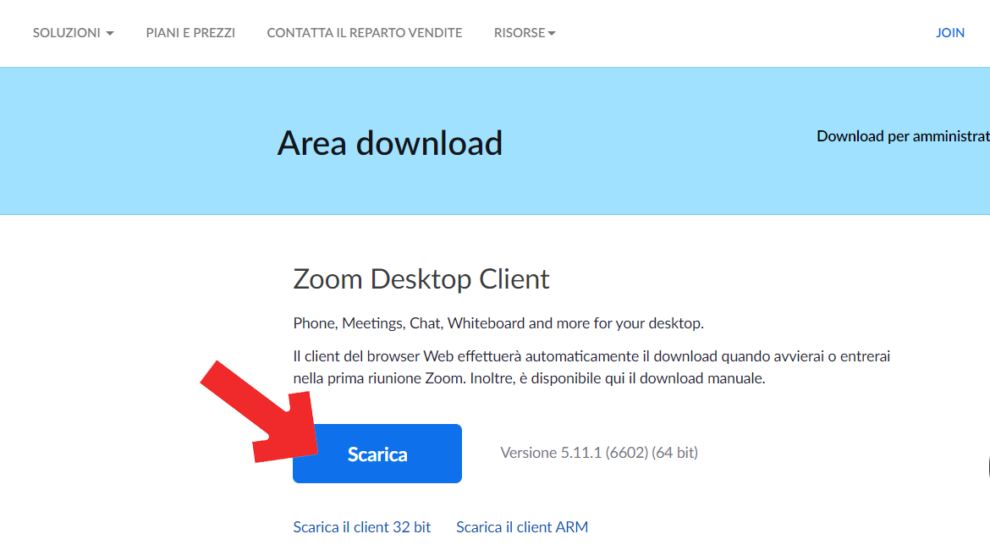Click the JOIN link
The width and height of the screenshot is (990, 556).
(950, 33)
